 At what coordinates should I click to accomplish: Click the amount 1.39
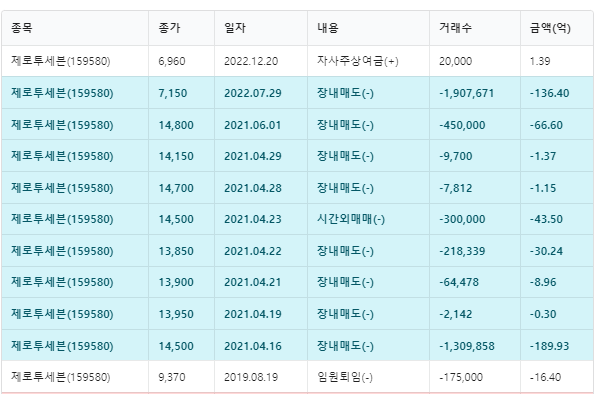tap(540, 61)
